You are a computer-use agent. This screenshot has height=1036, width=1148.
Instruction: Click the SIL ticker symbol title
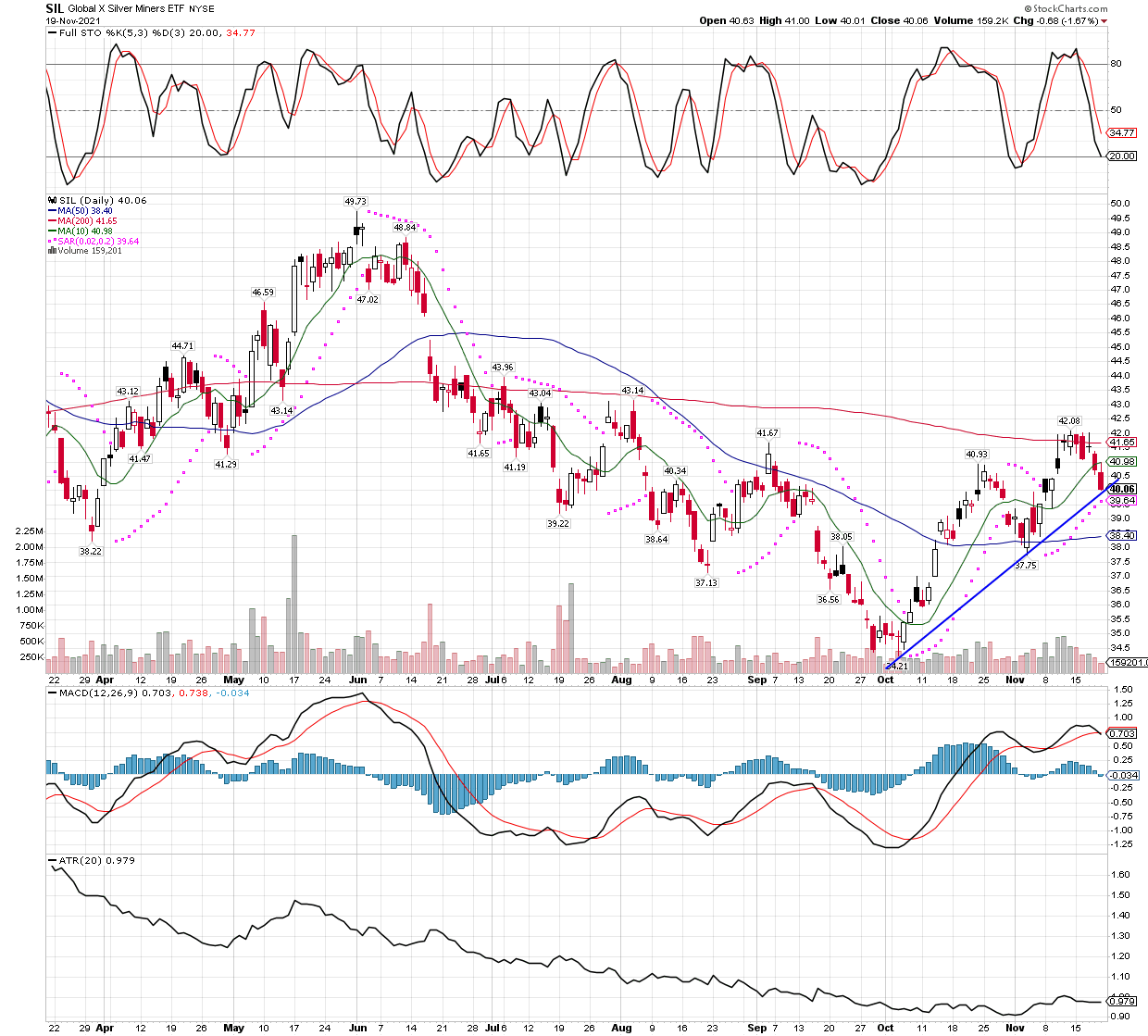point(55,7)
